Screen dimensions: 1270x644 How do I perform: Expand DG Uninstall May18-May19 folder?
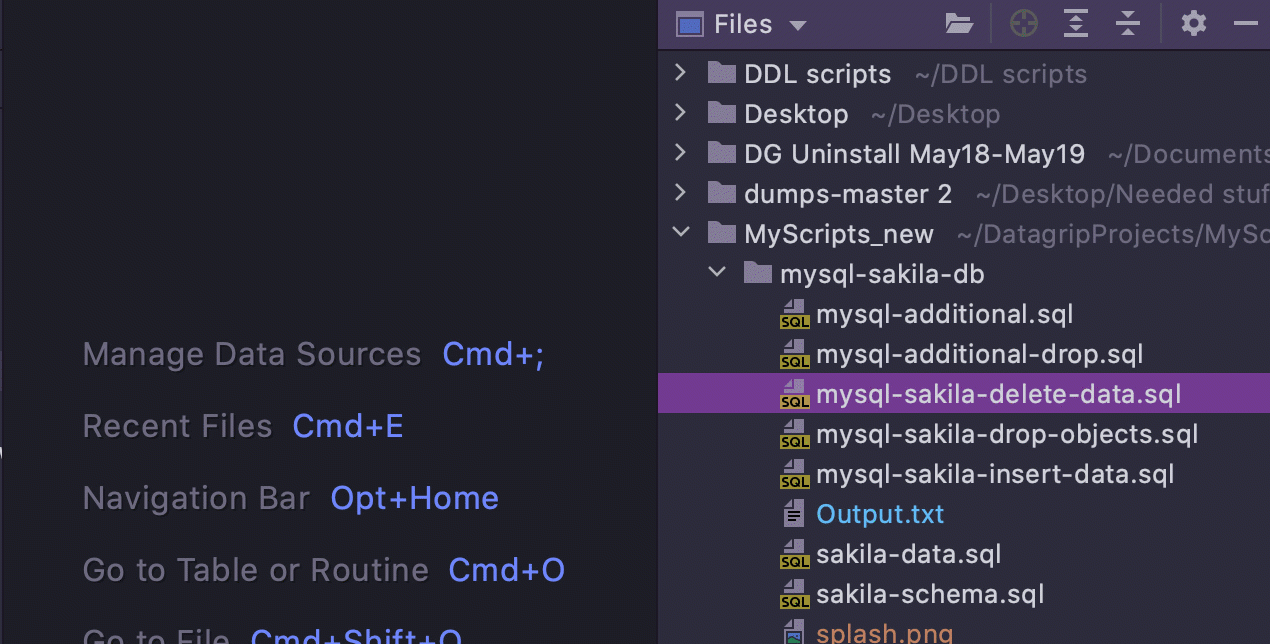click(x=681, y=153)
